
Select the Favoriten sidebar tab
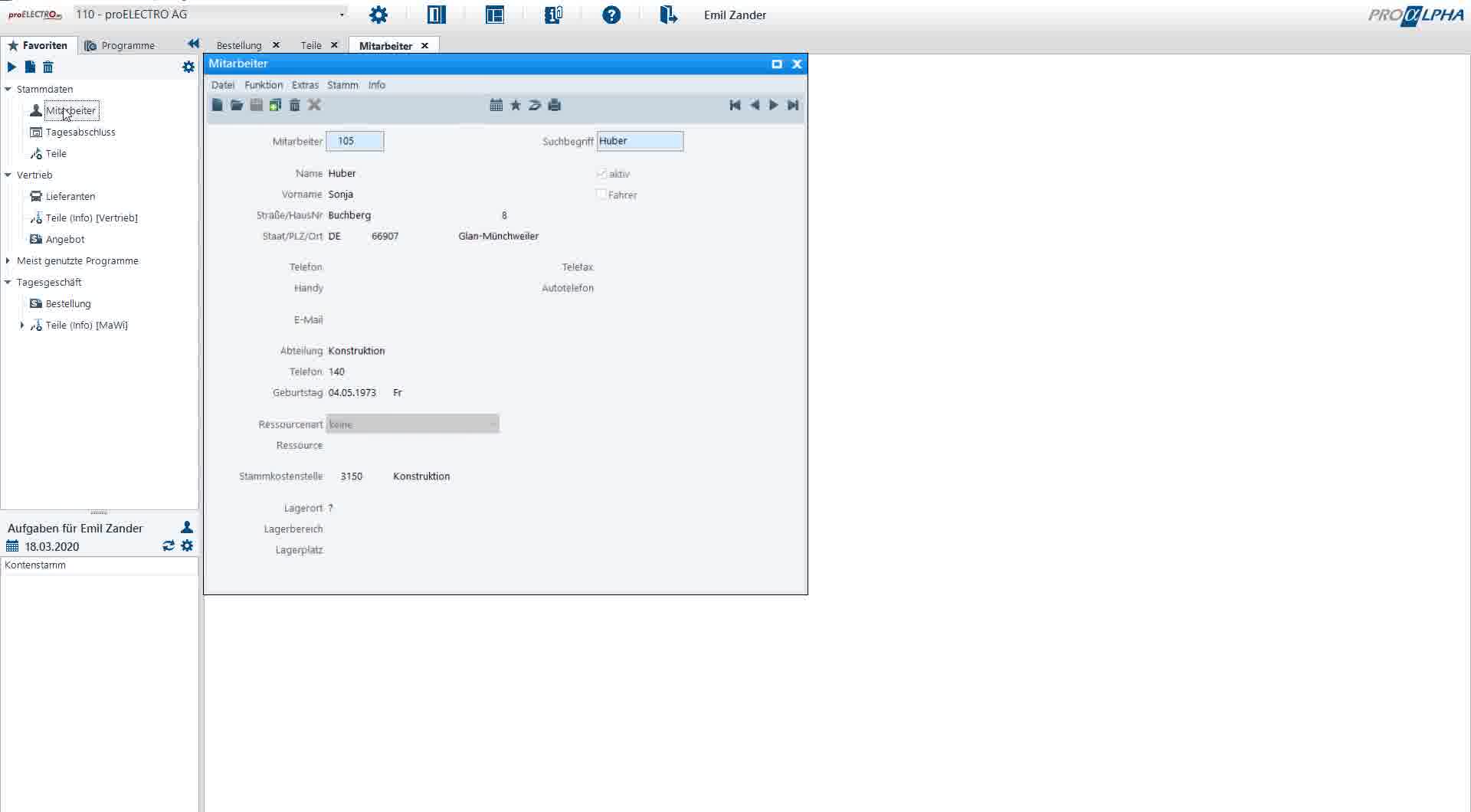pyautogui.click(x=38, y=45)
